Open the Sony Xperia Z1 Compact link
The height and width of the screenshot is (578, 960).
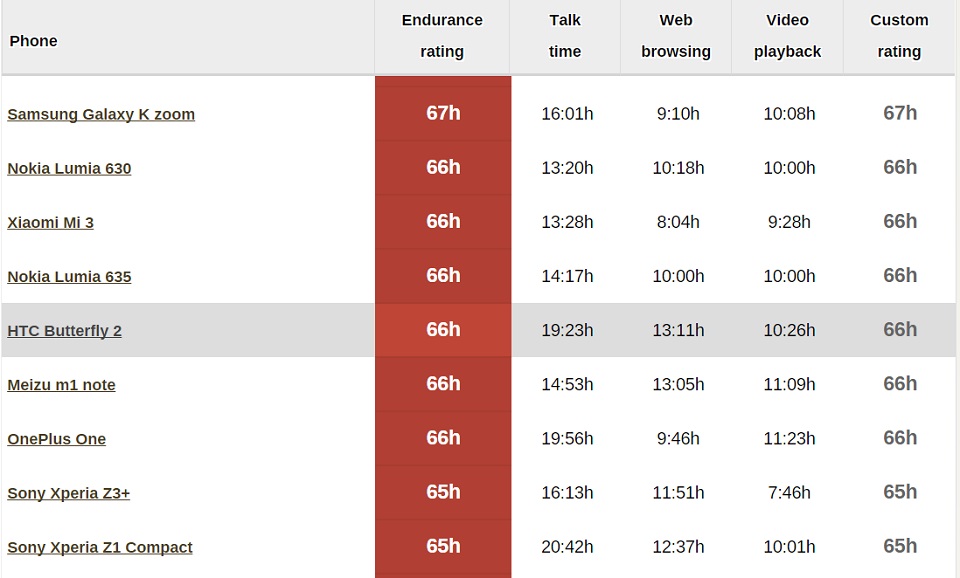(x=100, y=546)
